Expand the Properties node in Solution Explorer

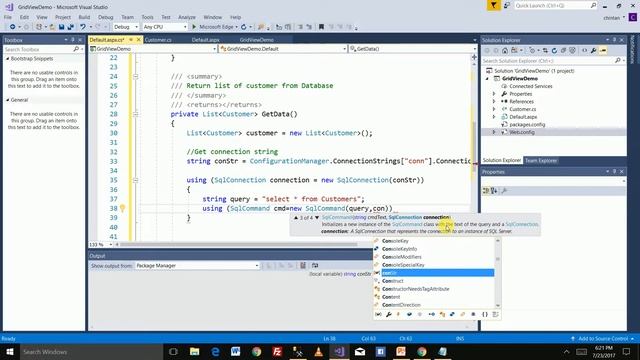pyautogui.click(x=494, y=94)
